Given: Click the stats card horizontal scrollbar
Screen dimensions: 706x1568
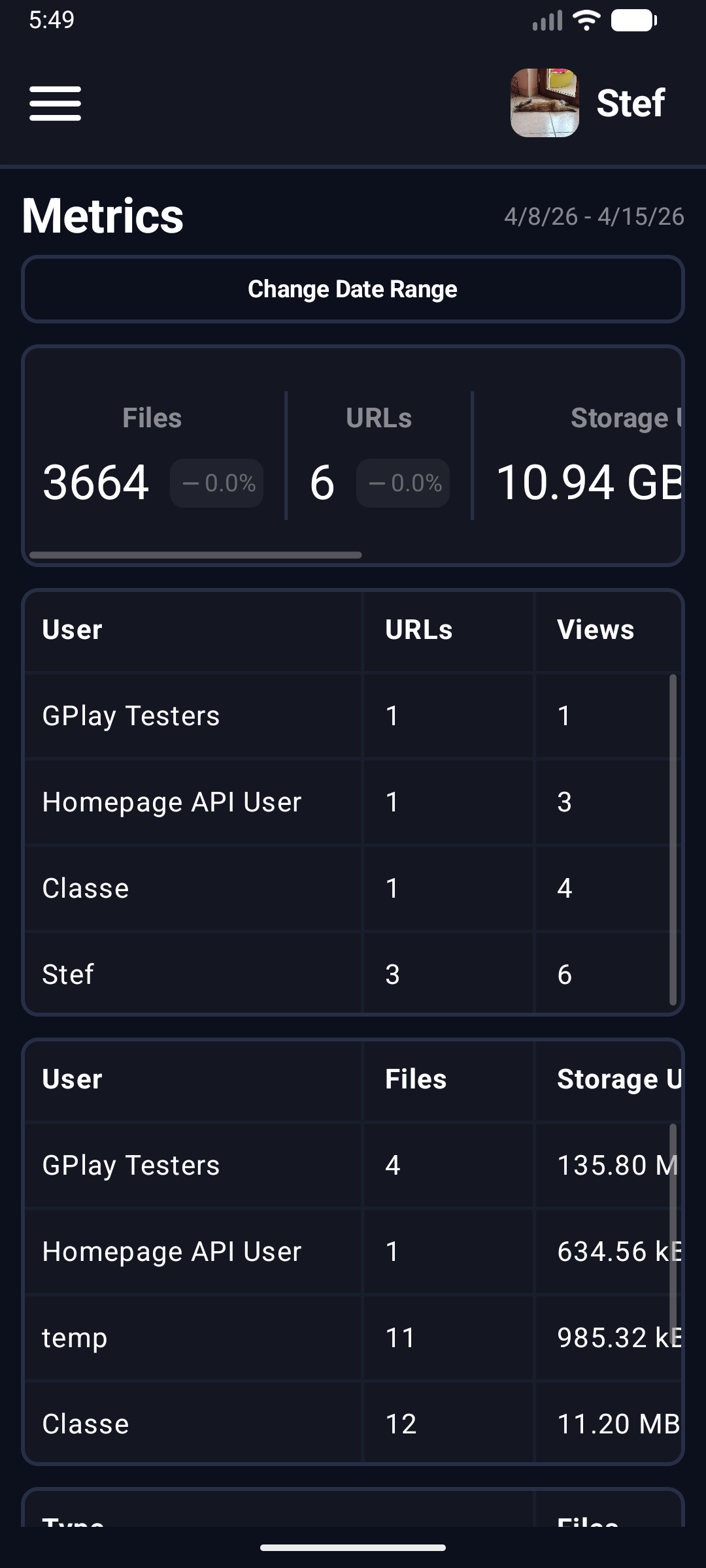Looking at the screenshot, I should click(195, 555).
